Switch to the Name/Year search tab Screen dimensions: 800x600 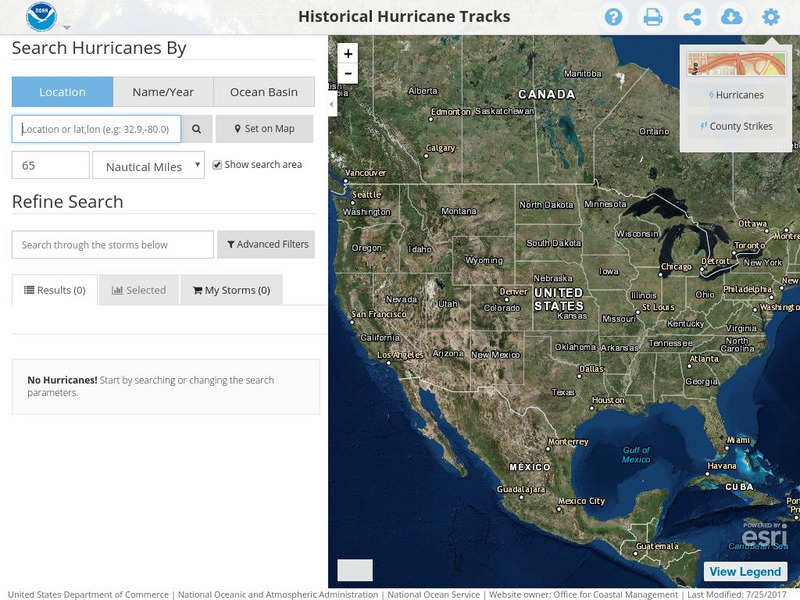[165, 92]
